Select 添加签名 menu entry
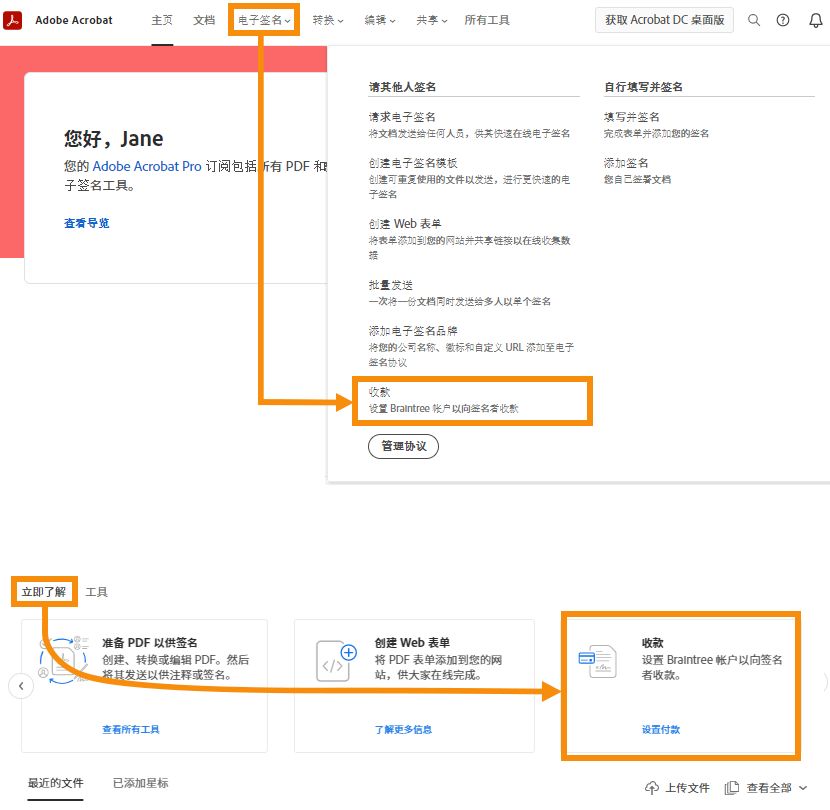830x810 pixels. [x=626, y=163]
